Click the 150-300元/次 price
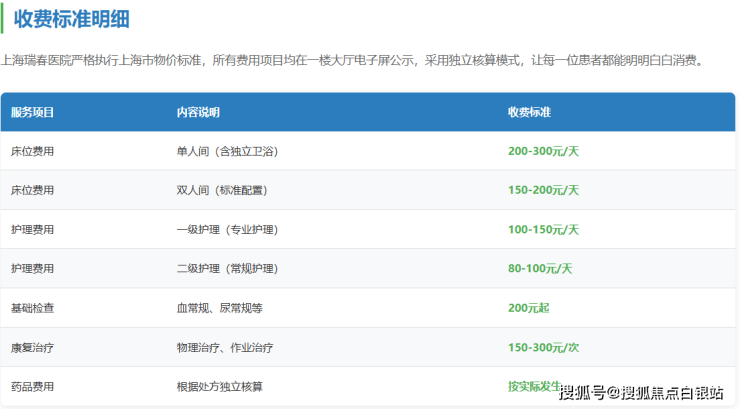 pos(543,347)
